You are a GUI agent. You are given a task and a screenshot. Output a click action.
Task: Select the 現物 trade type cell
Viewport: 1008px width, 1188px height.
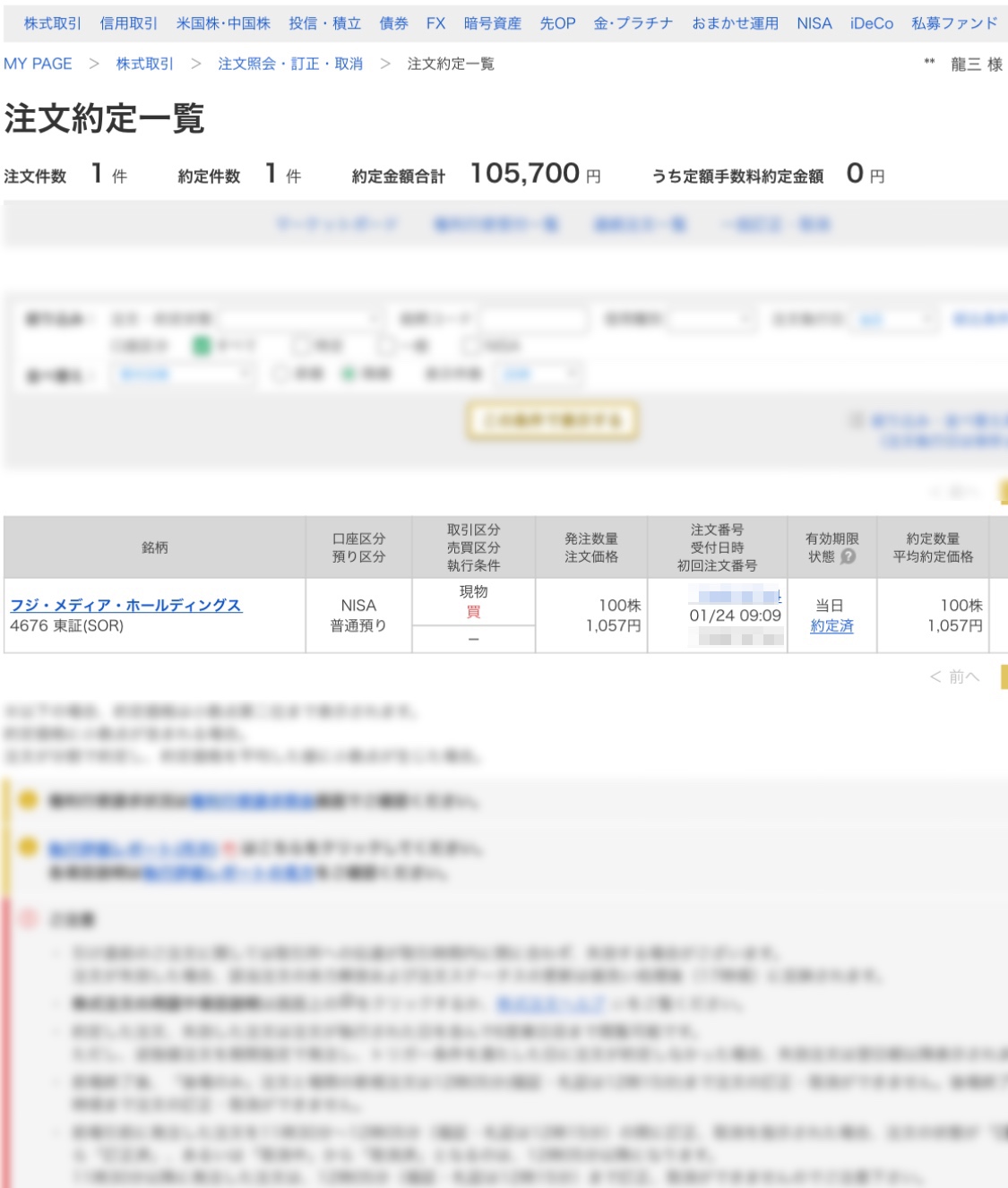(473, 591)
